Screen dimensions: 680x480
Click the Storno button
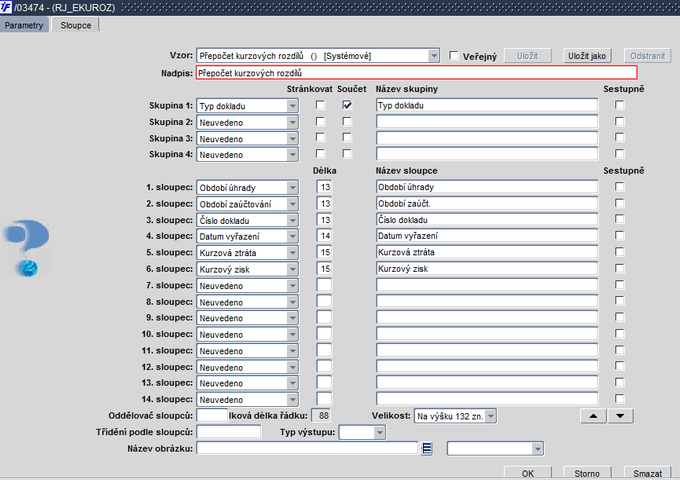pyautogui.click(x=586, y=472)
